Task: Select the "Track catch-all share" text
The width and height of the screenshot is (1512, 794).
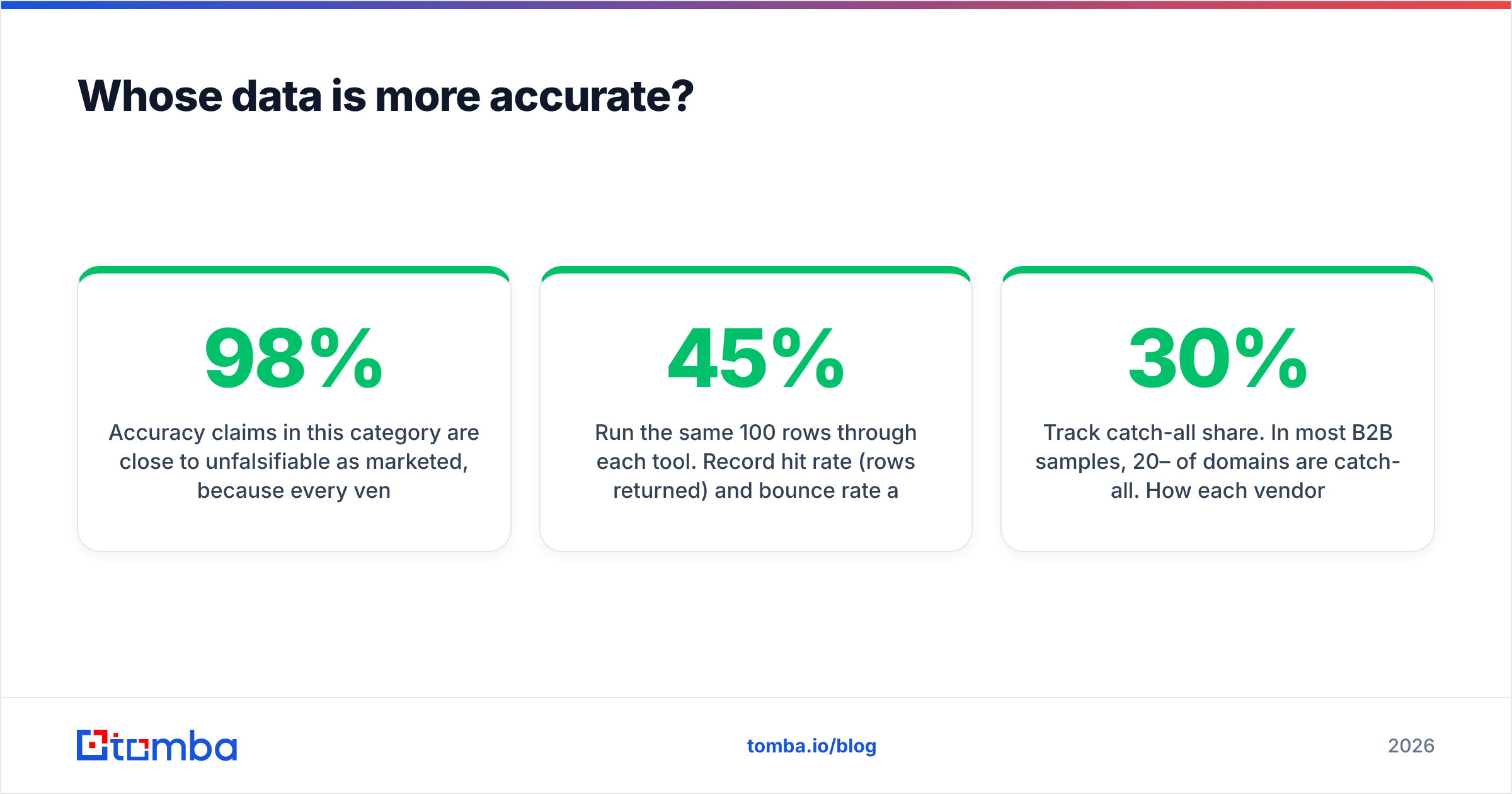Action: click(x=1218, y=461)
